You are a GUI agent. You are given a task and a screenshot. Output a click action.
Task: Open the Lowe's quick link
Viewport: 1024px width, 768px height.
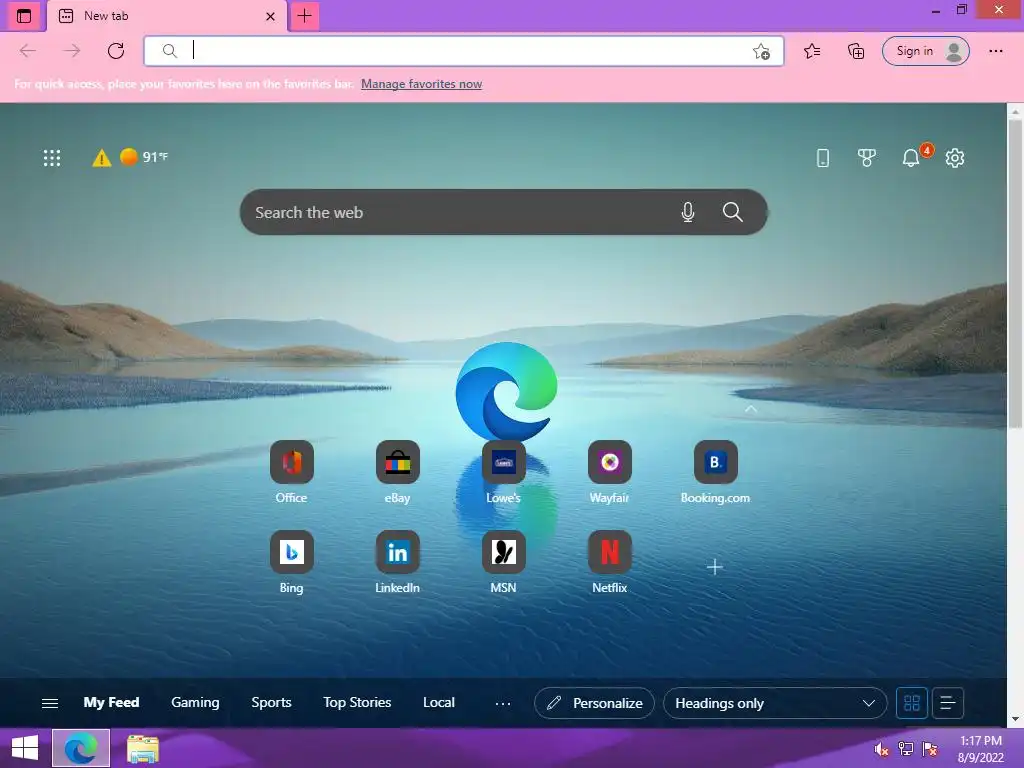(504, 472)
